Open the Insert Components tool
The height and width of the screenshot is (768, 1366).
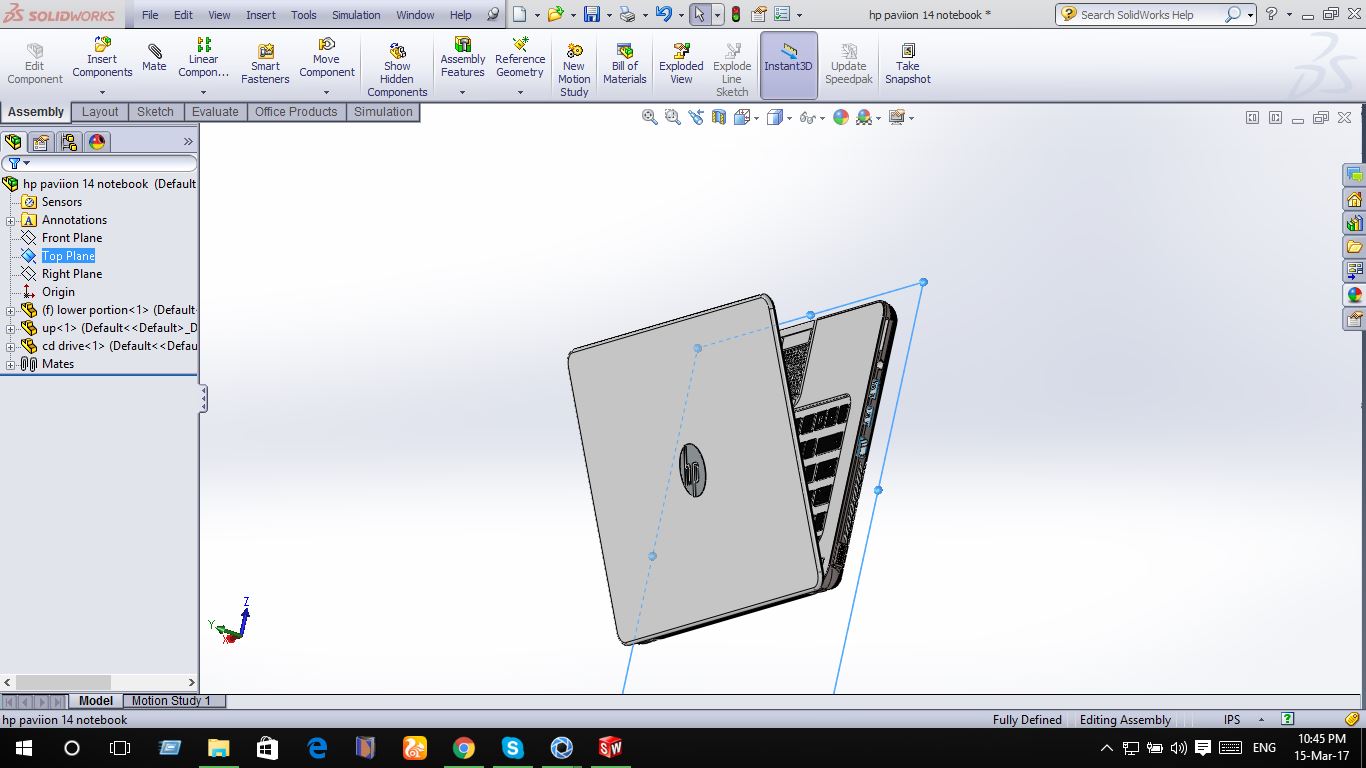102,58
